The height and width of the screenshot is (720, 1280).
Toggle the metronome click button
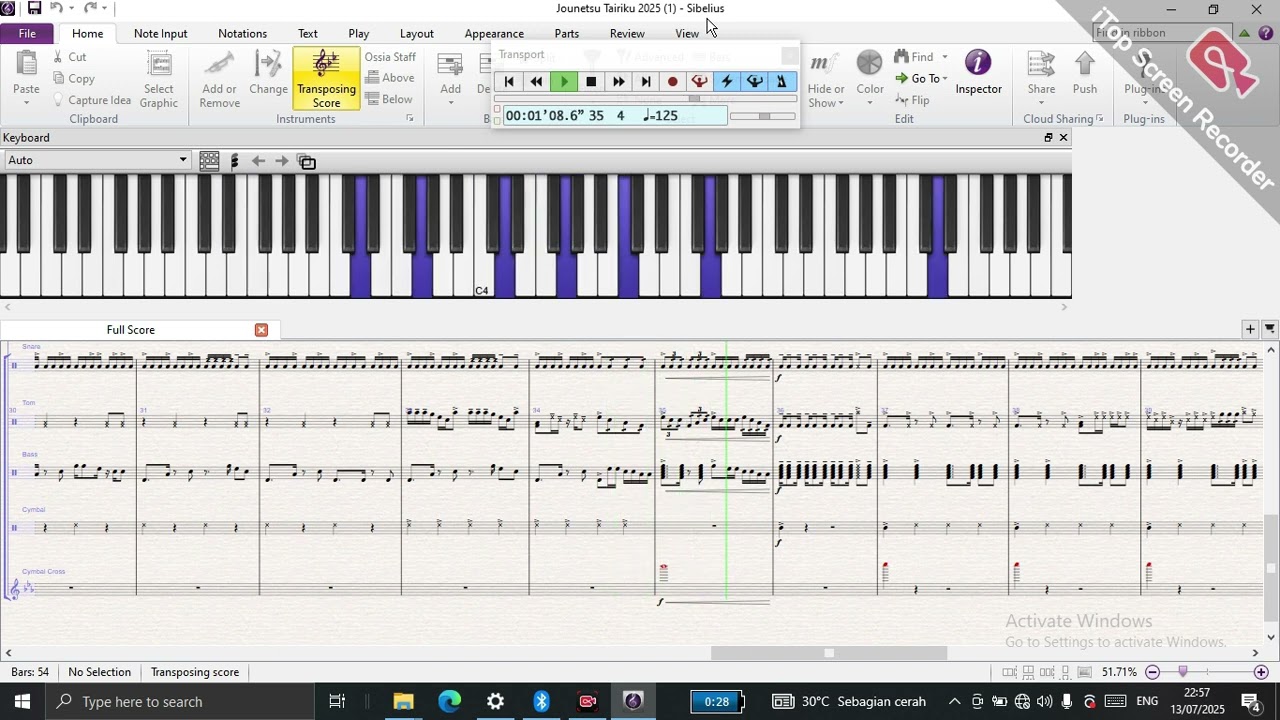click(x=782, y=82)
